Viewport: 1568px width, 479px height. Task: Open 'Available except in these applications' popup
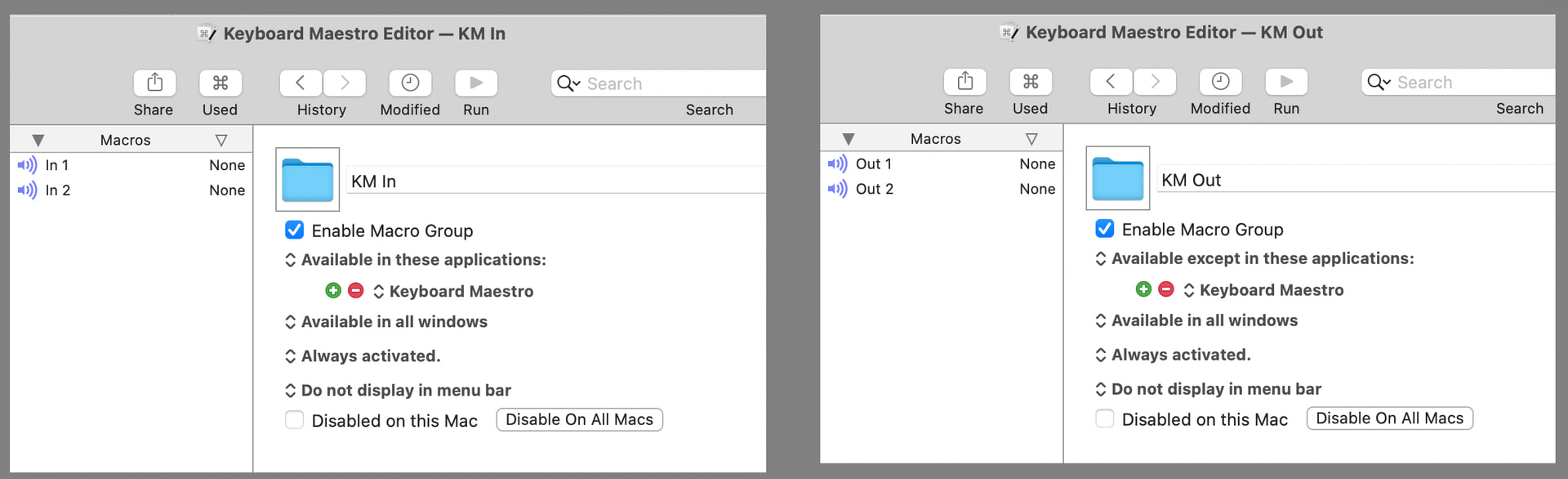[x=1254, y=258]
